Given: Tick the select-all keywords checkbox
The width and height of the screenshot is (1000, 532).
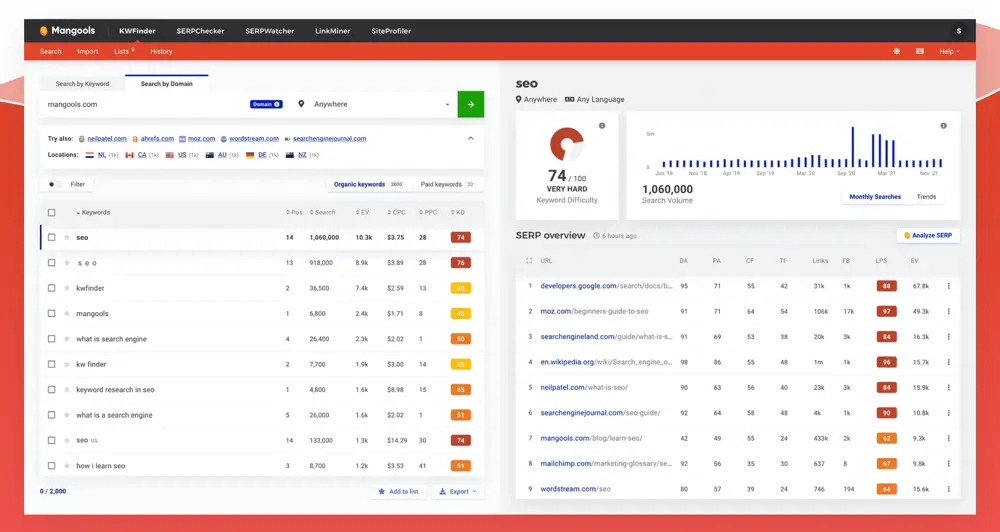Looking at the screenshot, I should point(52,212).
